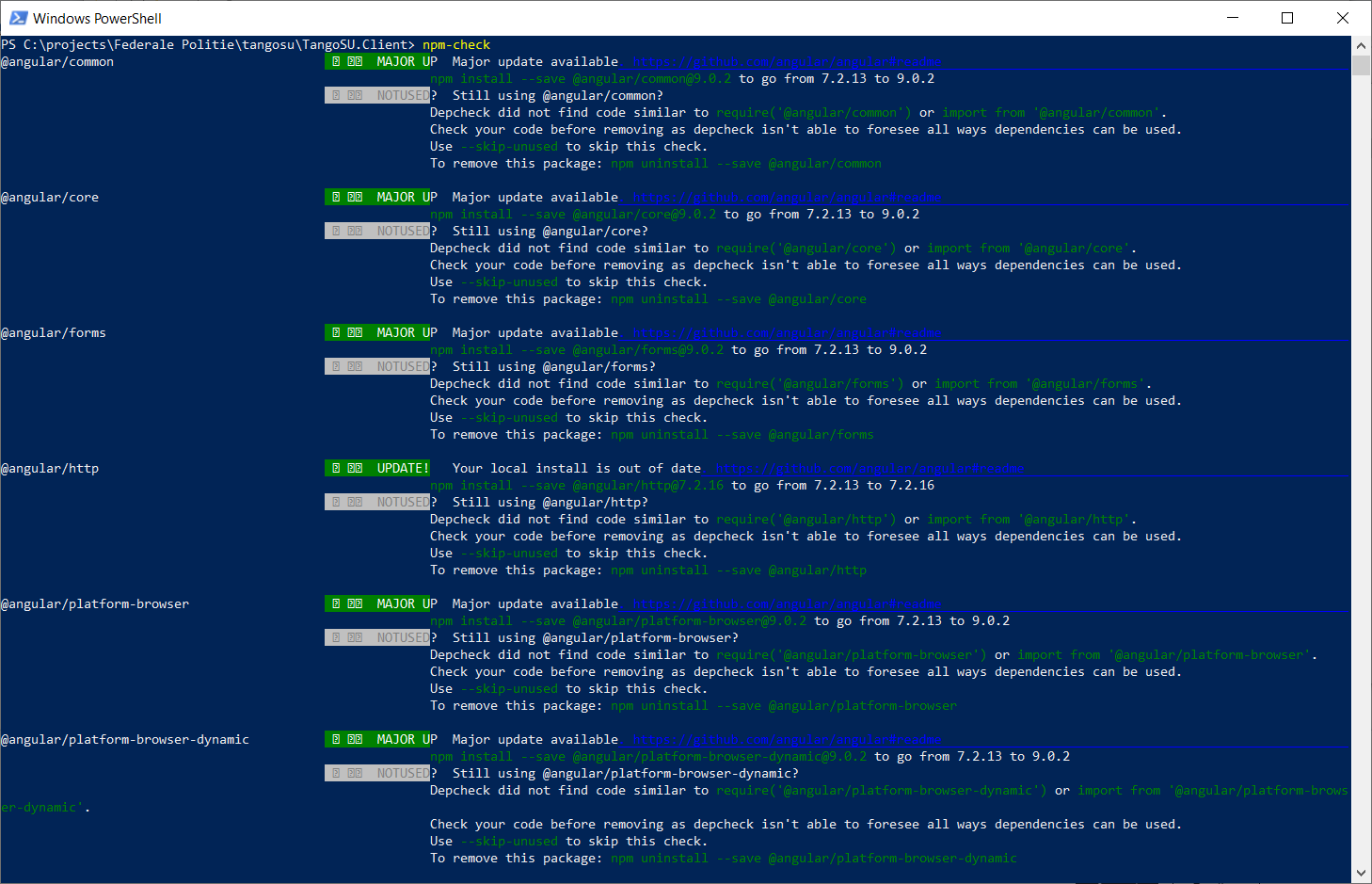Viewport: 1372px width, 884px height.
Task: Click the '@angular/common' package name
Action: click(x=57, y=61)
